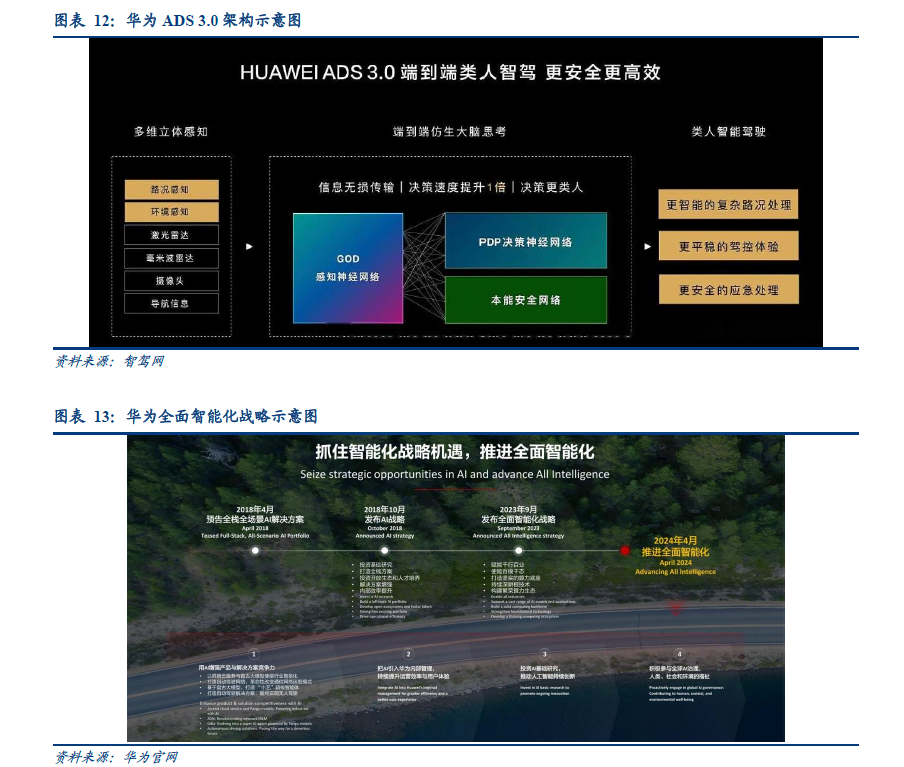
Task: Click numbered circle 3 on the road
Action: click(544, 654)
